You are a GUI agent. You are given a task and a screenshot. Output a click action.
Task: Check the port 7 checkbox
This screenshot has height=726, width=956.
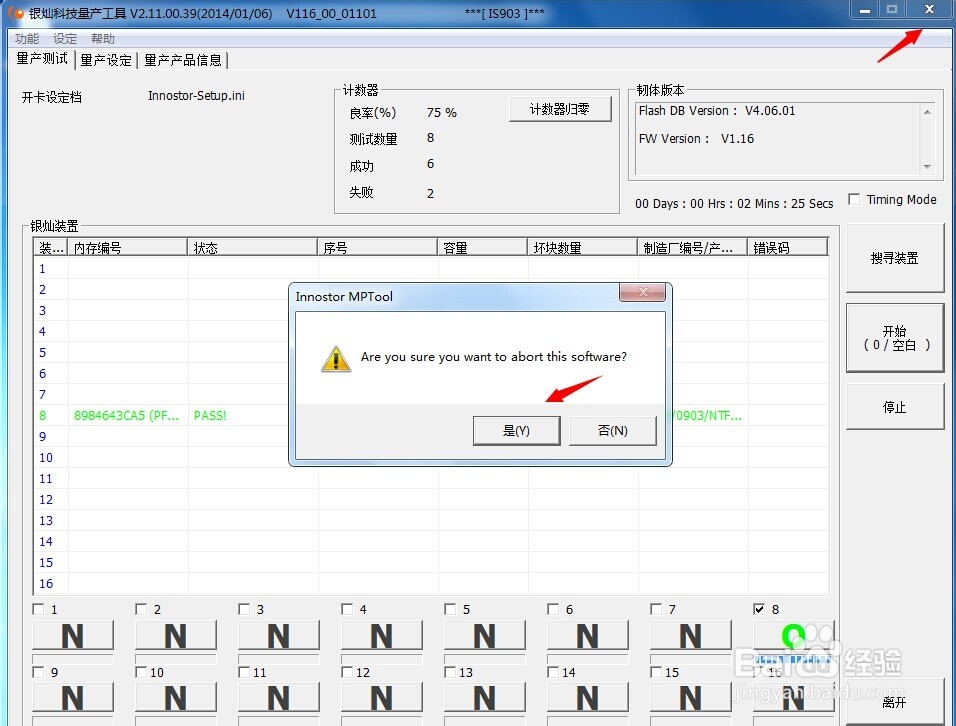656,609
